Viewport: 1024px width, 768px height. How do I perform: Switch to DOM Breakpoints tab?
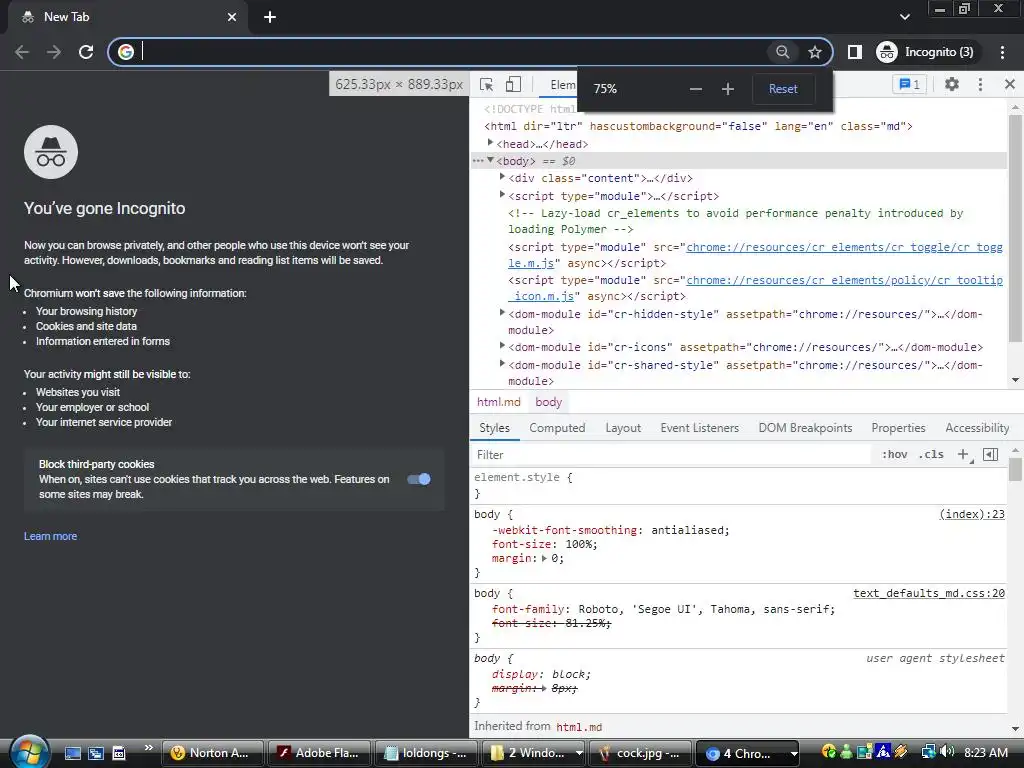point(805,428)
